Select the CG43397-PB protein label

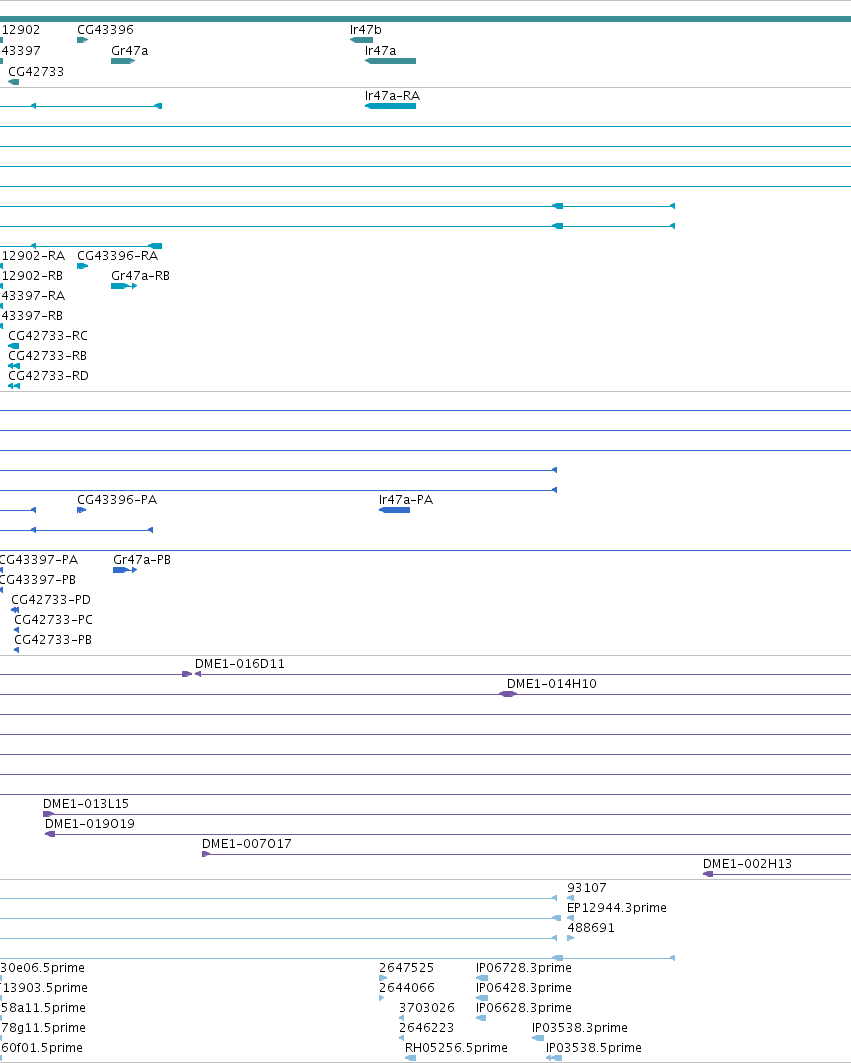coord(38,580)
